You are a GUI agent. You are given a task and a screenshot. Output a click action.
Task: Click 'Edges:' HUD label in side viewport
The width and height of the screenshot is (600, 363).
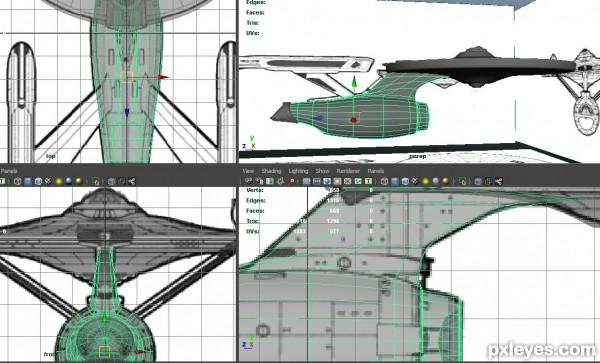(256, 200)
